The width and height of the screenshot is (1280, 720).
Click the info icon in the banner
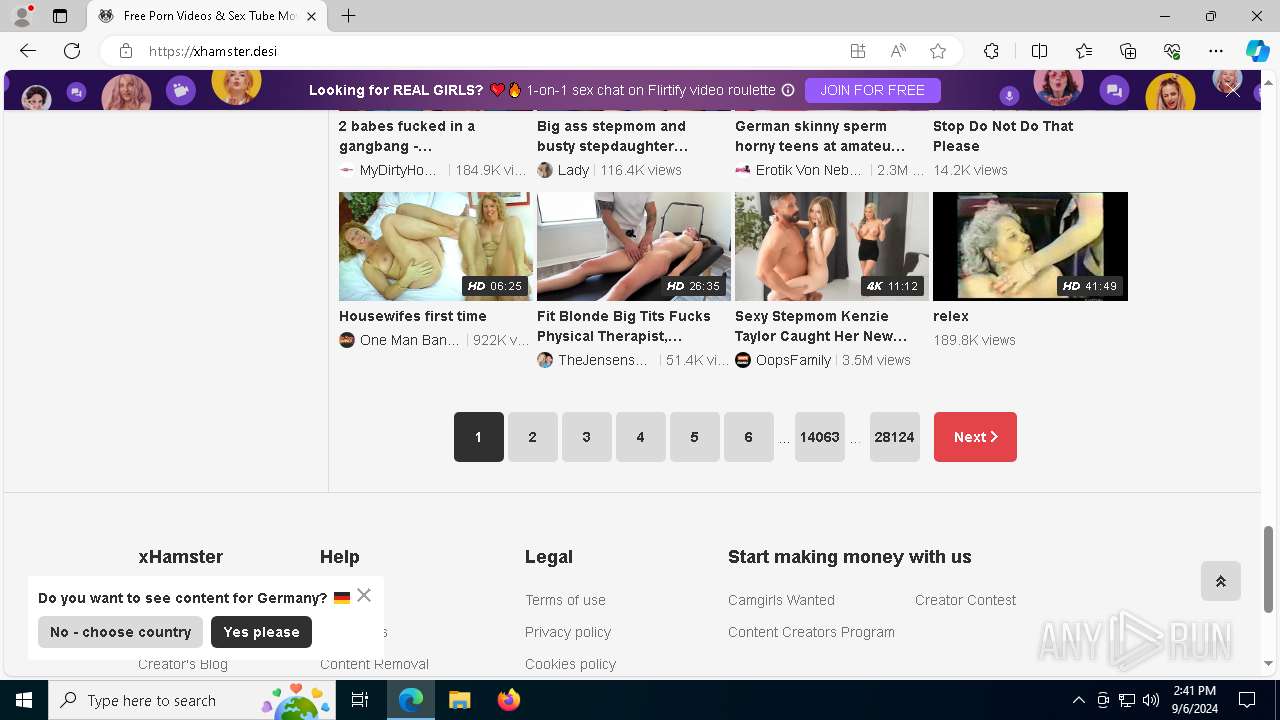(788, 90)
